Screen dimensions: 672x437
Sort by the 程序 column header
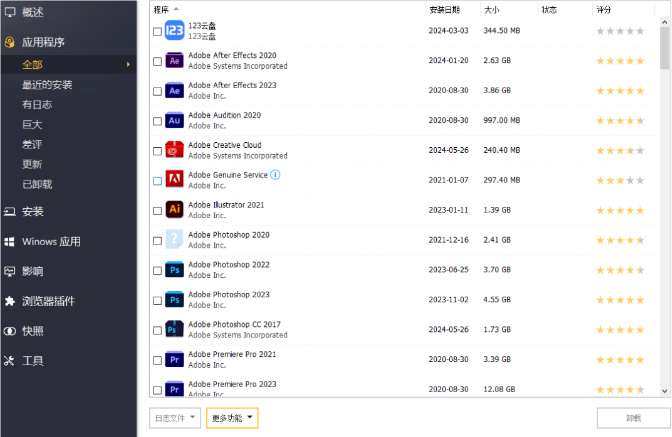click(x=161, y=9)
